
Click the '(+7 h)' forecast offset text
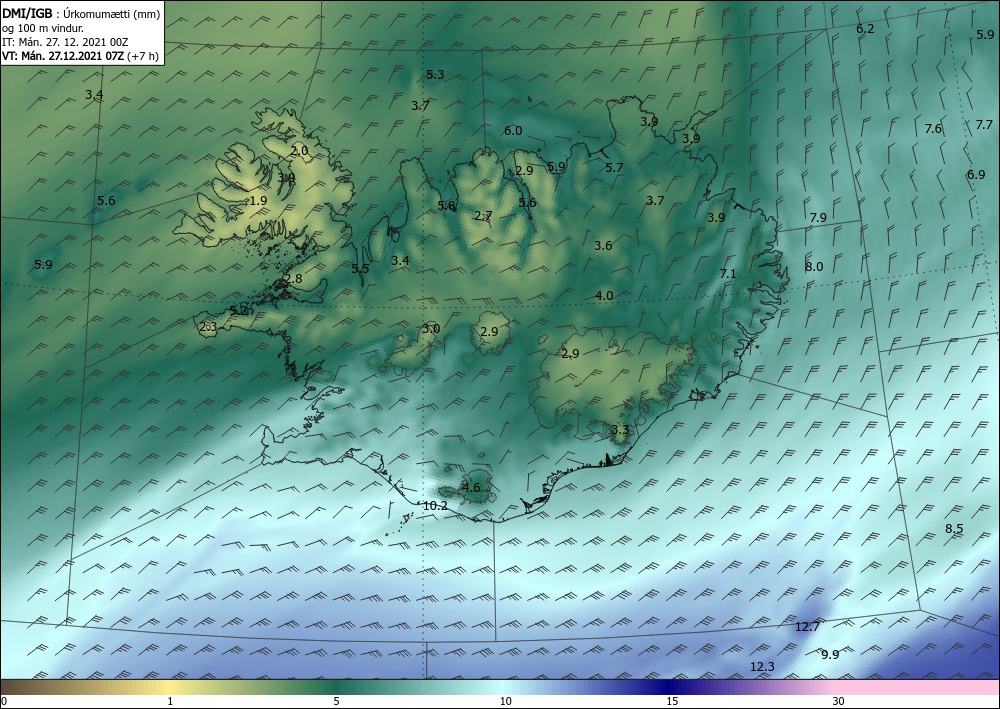tap(143, 56)
